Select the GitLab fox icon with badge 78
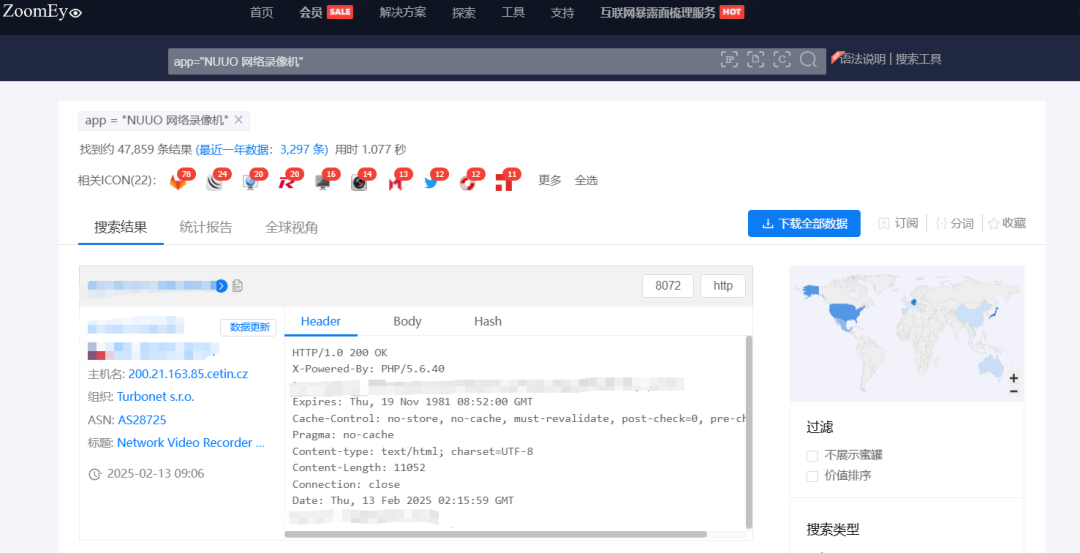This screenshot has height=553, width=1080. [x=178, y=182]
